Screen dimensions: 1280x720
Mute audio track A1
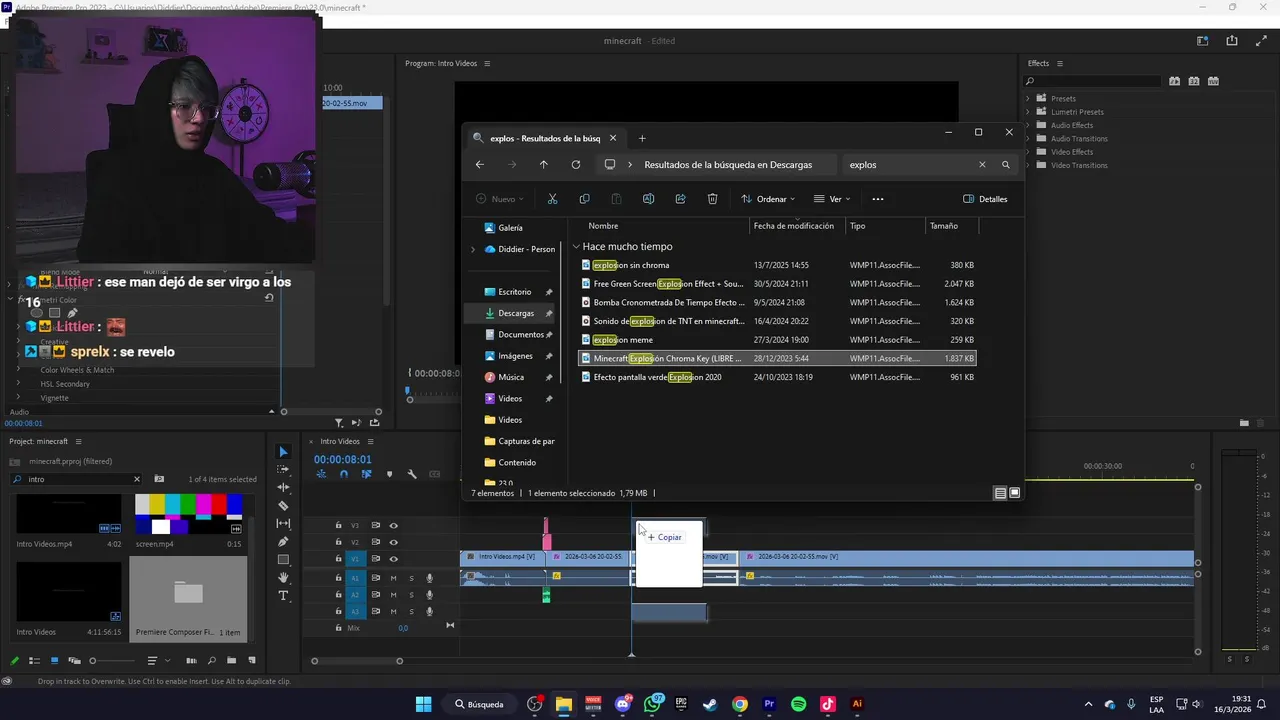point(393,578)
